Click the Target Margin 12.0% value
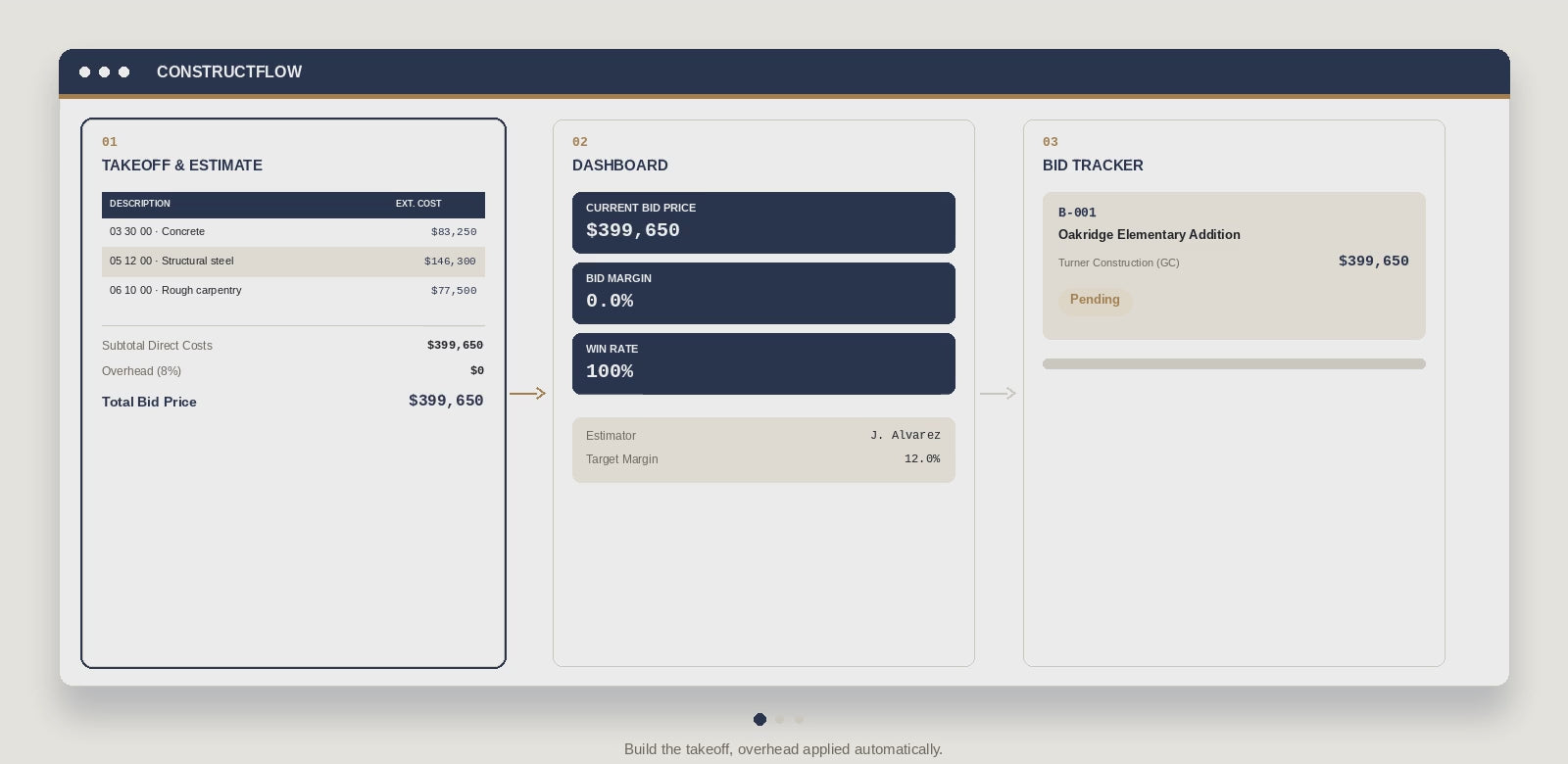 click(x=922, y=458)
